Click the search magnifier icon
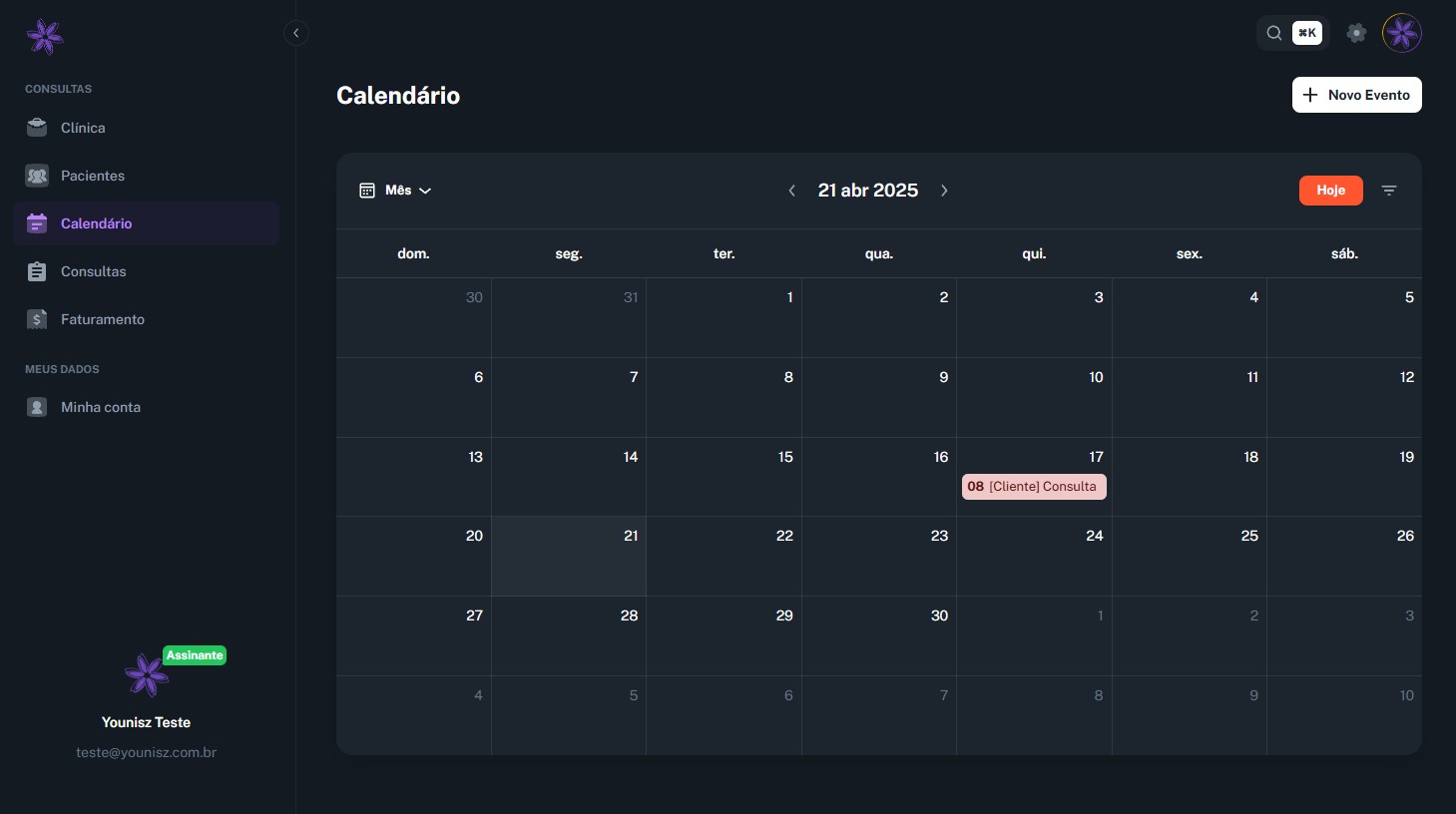The image size is (1456, 814). [x=1274, y=33]
